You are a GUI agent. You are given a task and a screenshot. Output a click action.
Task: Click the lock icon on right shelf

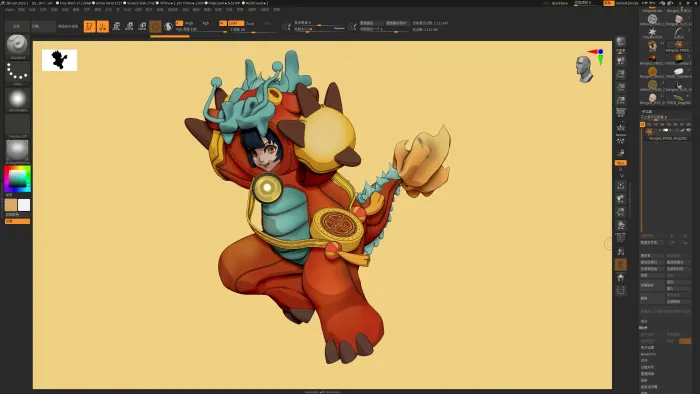[621, 153]
